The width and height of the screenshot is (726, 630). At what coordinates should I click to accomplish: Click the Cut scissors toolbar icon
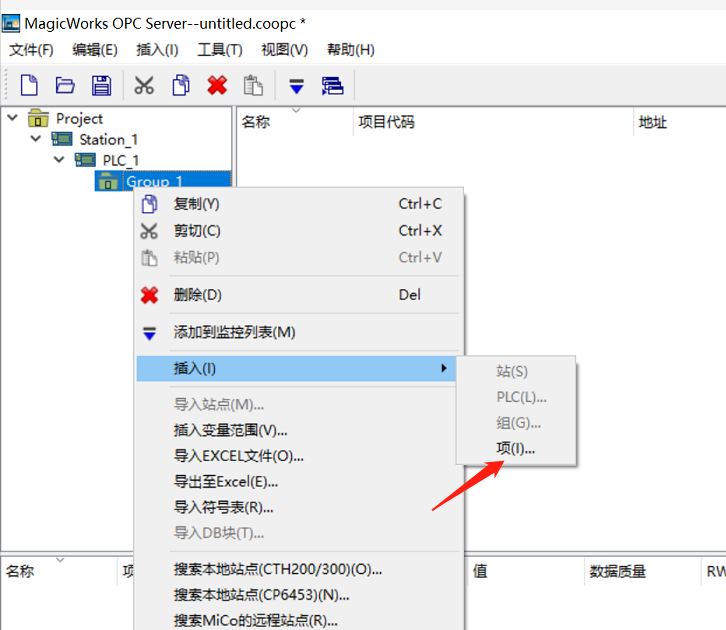pyautogui.click(x=144, y=85)
